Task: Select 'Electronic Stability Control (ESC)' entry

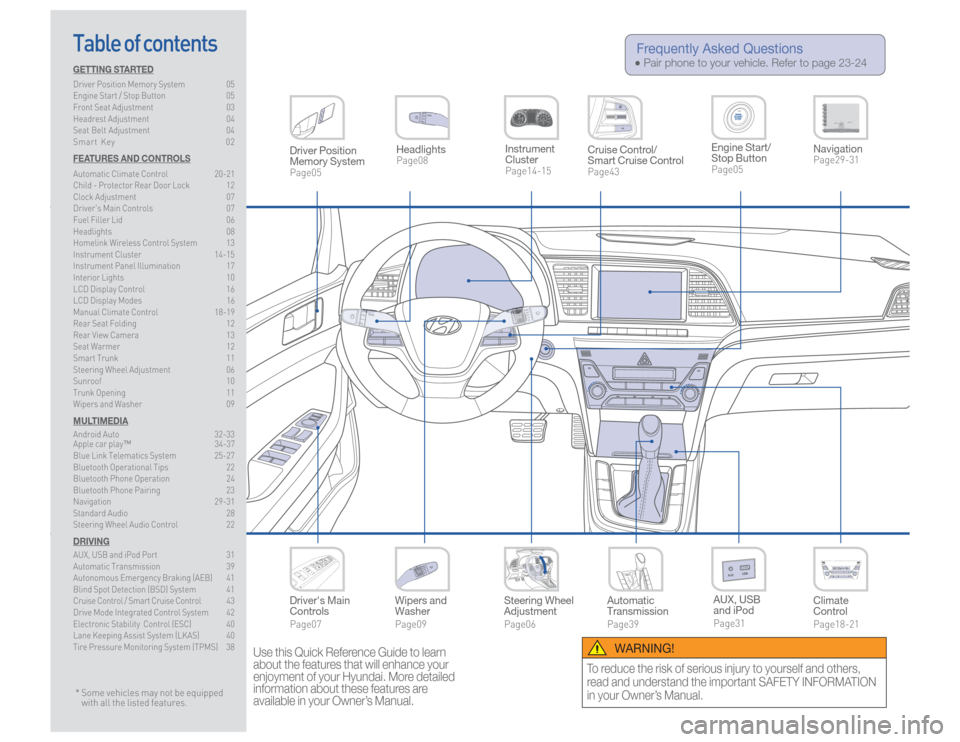Action: pyautogui.click(x=154, y=624)
